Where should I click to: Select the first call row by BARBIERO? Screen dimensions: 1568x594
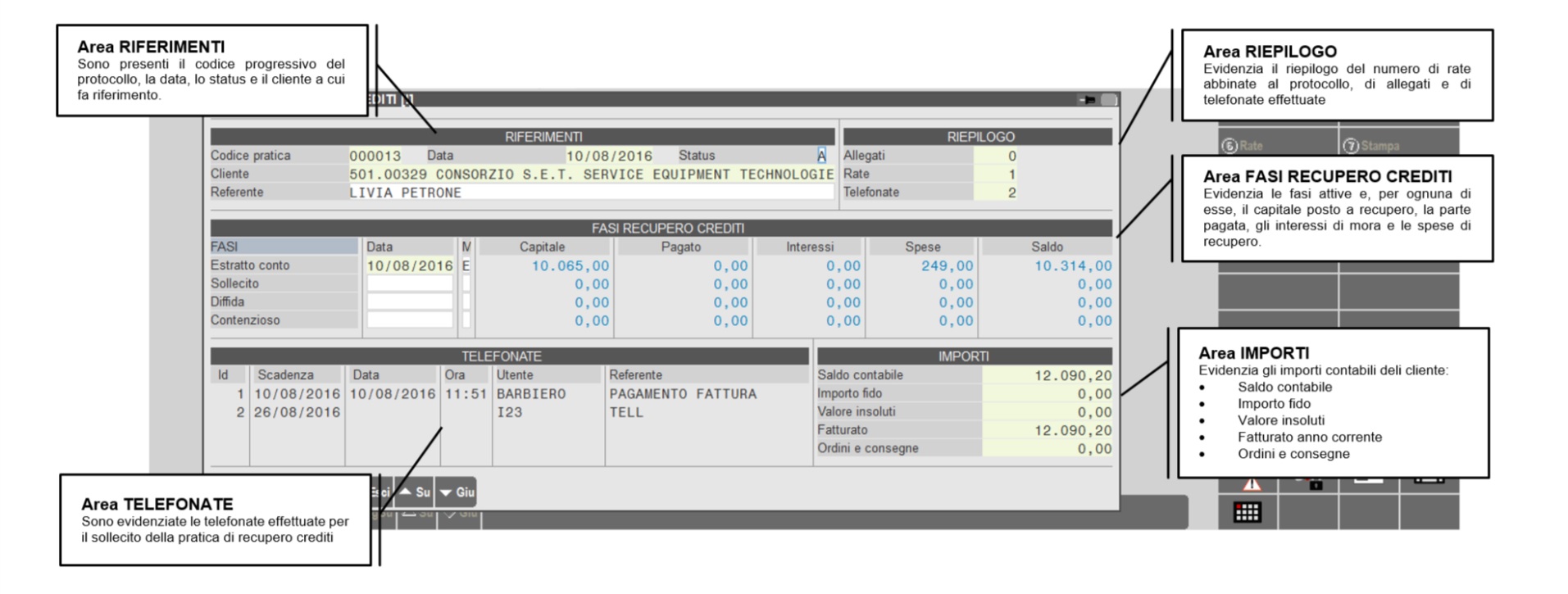pos(530,394)
